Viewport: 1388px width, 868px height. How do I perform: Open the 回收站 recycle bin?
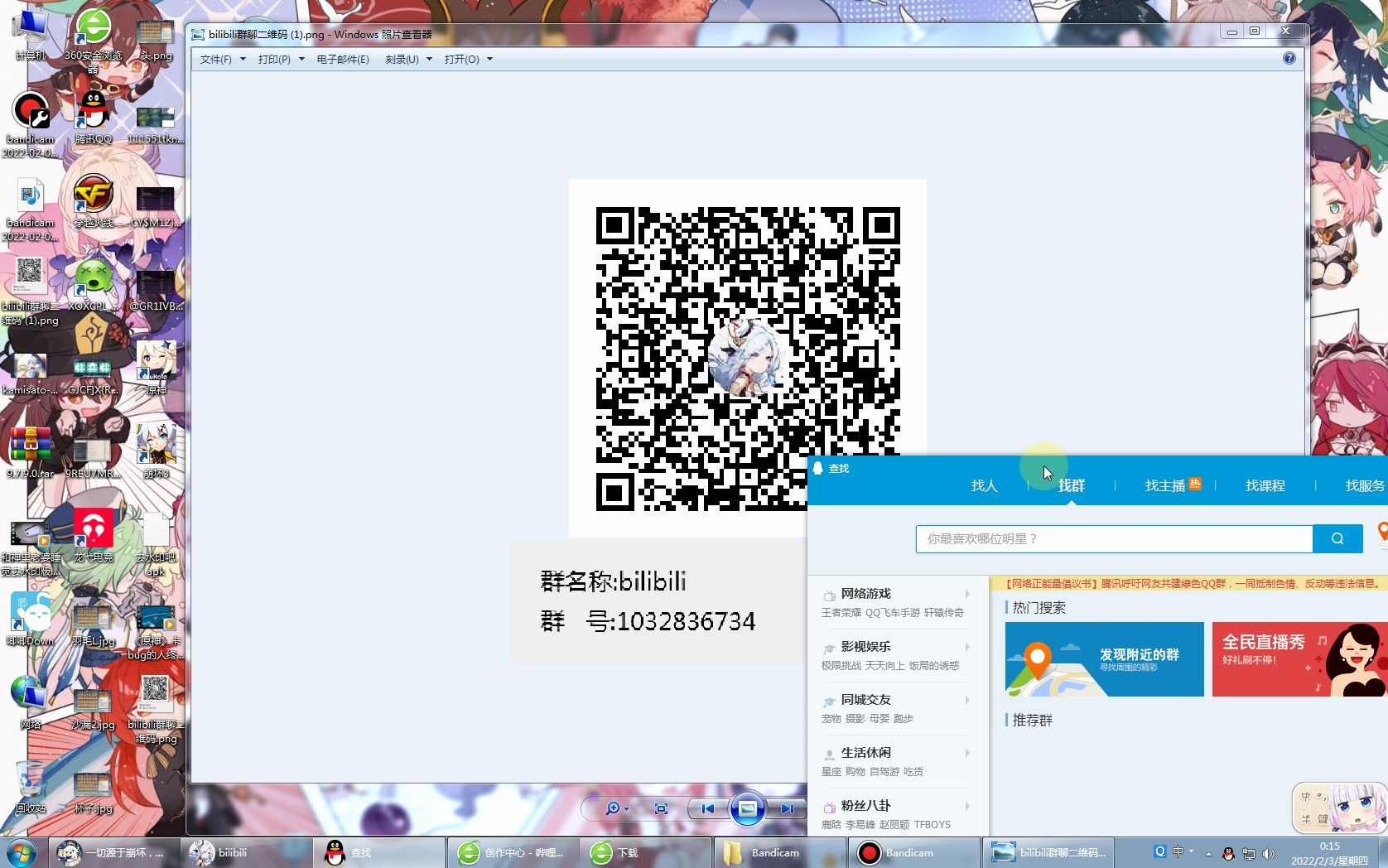coord(31,787)
